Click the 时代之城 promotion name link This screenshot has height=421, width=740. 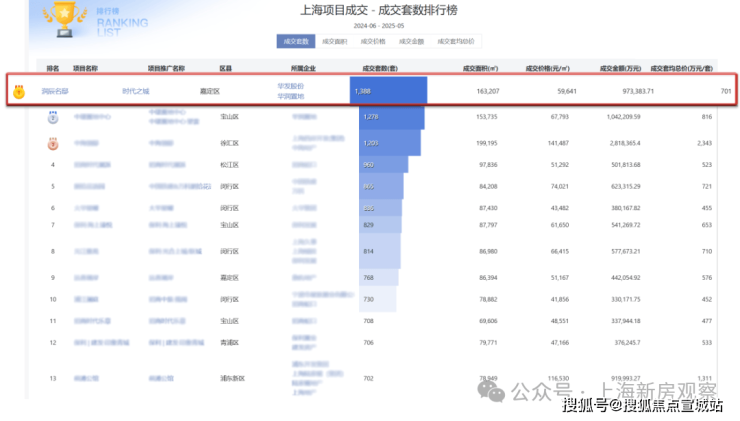tap(135, 91)
